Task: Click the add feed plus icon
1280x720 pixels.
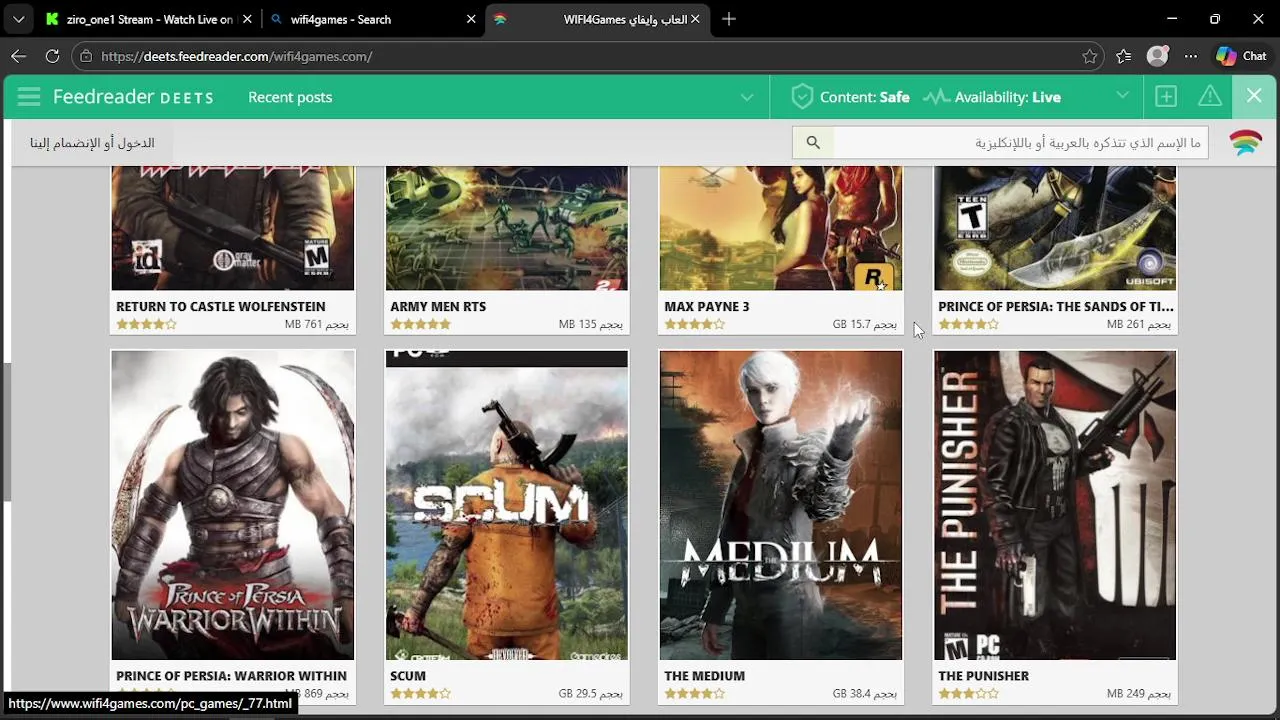Action: click(1166, 97)
